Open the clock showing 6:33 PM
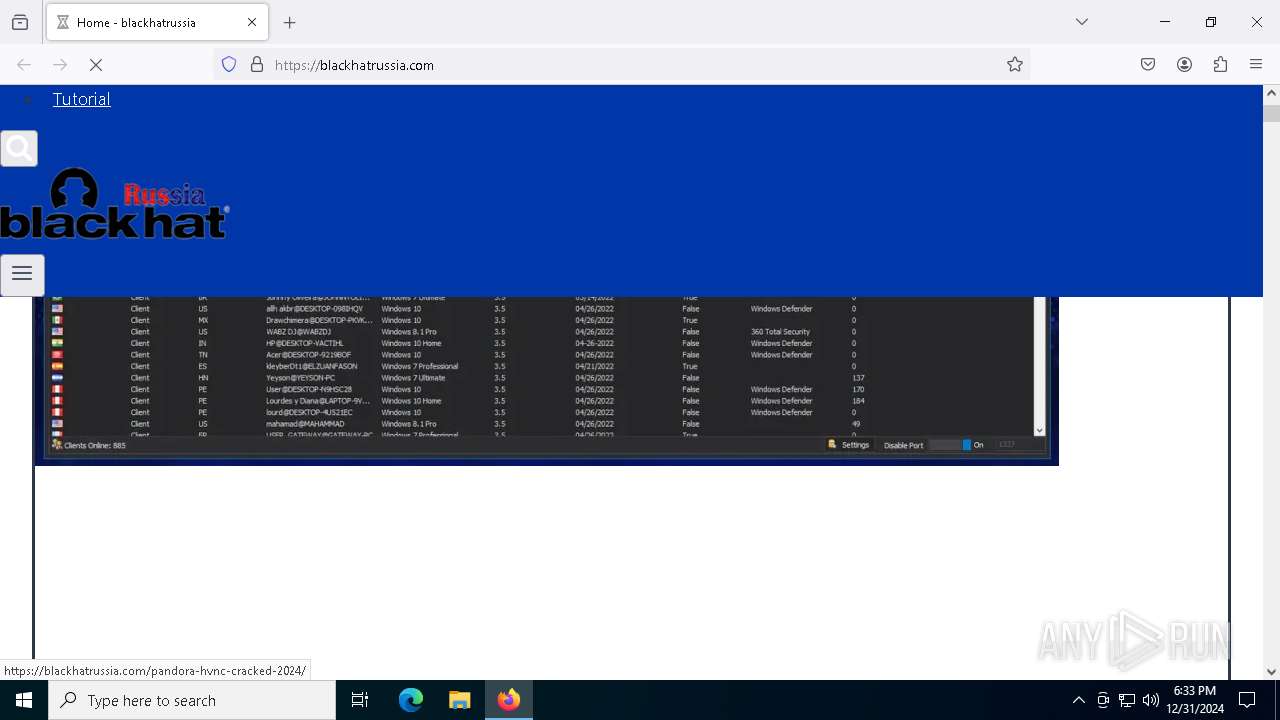Viewport: 1280px width, 720px height. 1194,700
